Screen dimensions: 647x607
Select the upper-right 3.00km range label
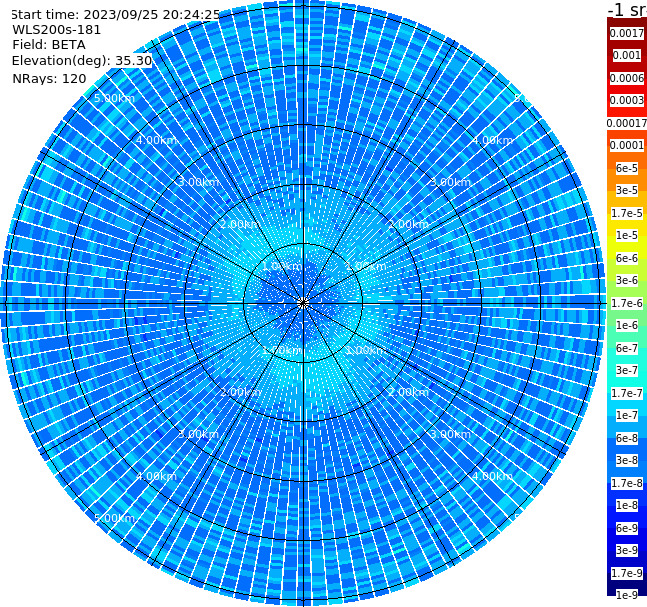coord(450,182)
